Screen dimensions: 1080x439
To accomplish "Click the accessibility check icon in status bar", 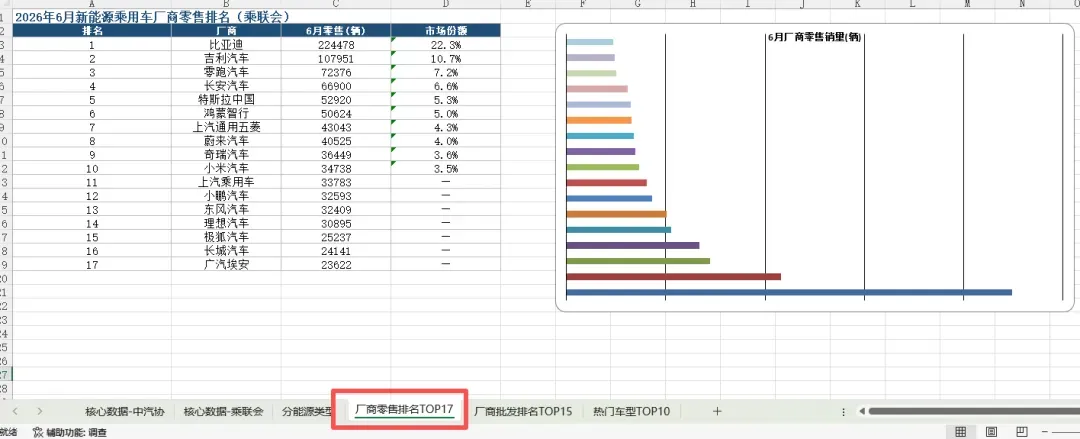I will click(x=38, y=433).
